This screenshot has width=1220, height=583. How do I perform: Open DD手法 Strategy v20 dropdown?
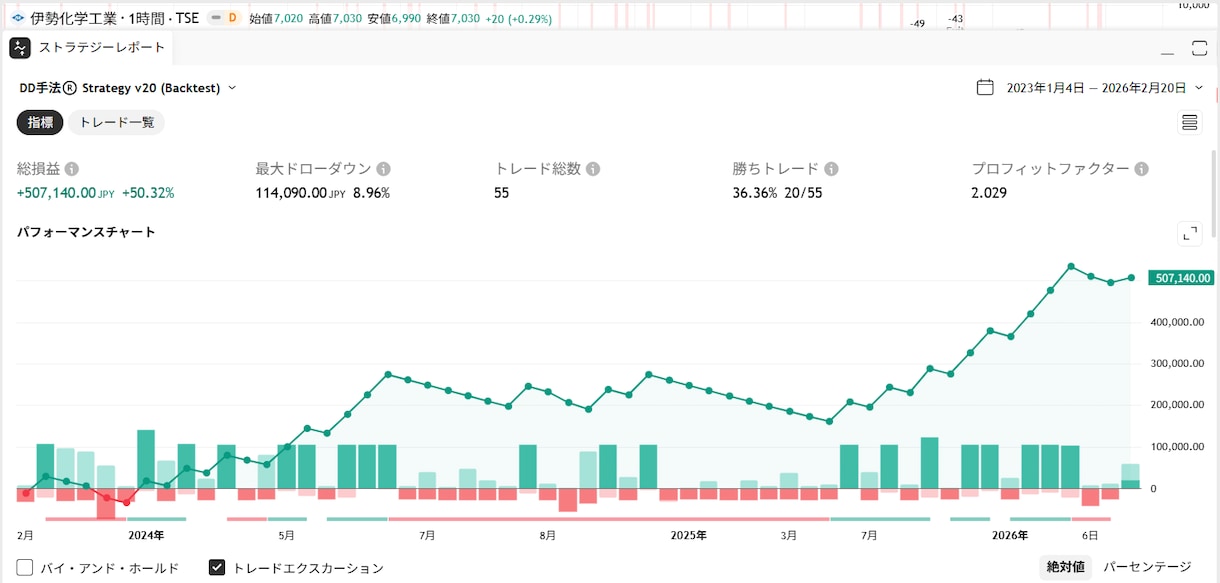(x=128, y=87)
